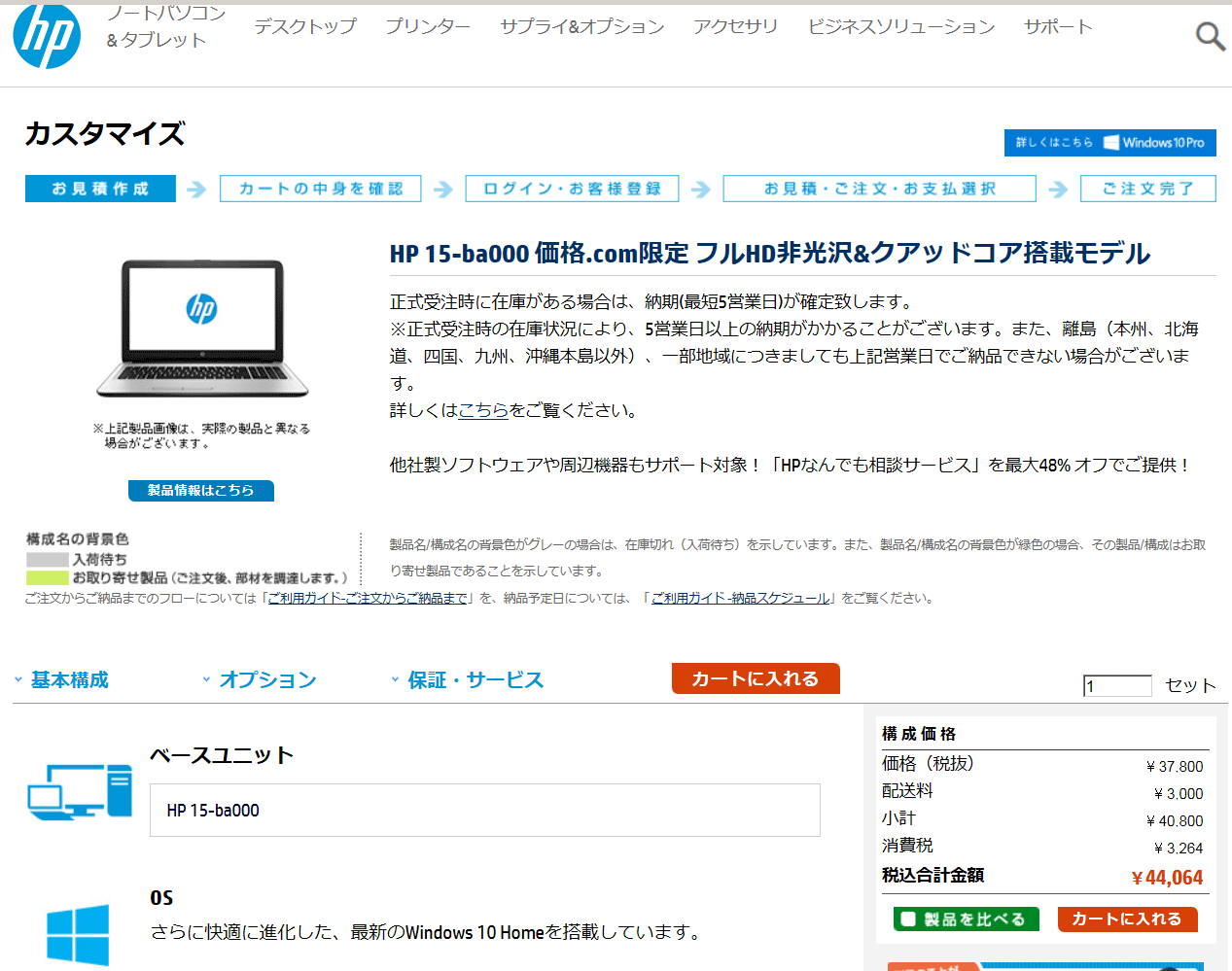This screenshot has height=971, width=1232.
Task: Click the shipping value ¥3,000
Action: tap(1179, 794)
